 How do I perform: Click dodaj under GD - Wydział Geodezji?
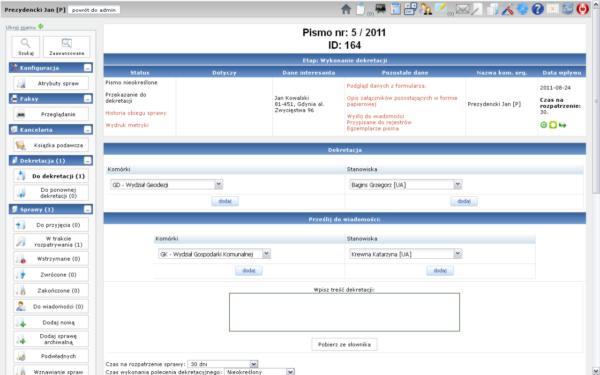click(225, 201)
